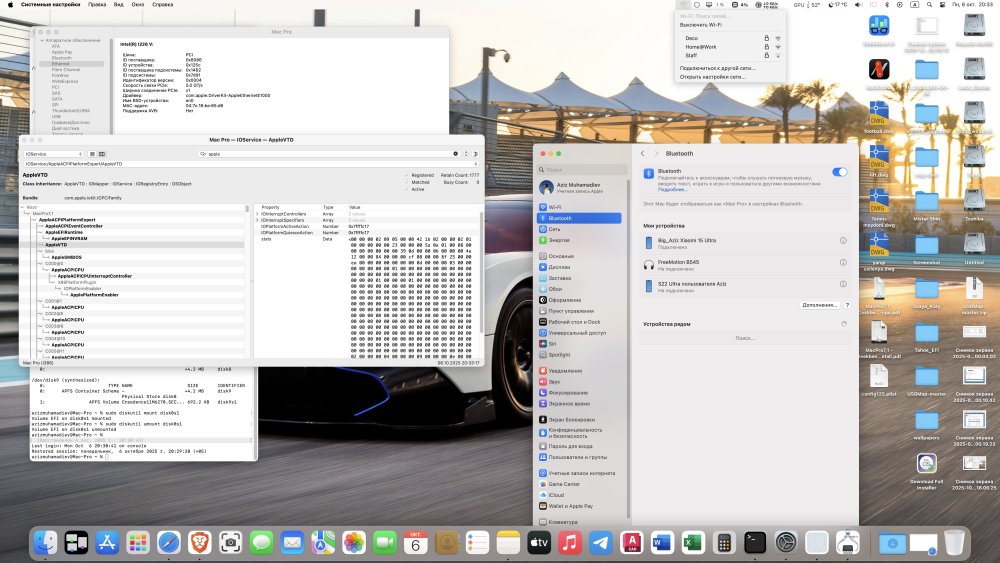Collapse the bios tree node
Viewport: 1000px width, 563px height.
[40, 251]
